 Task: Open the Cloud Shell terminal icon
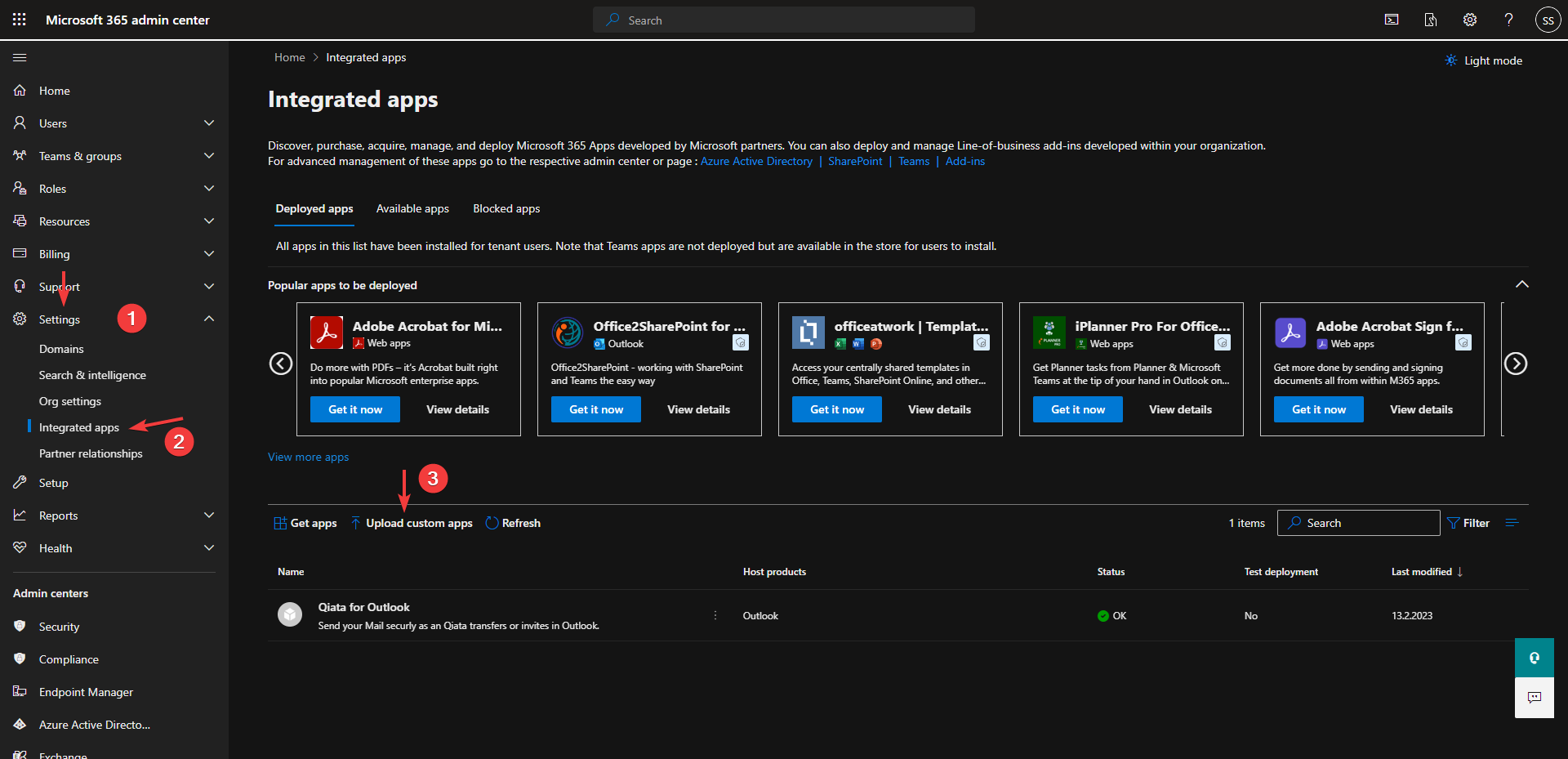(x=1392, y=20)
